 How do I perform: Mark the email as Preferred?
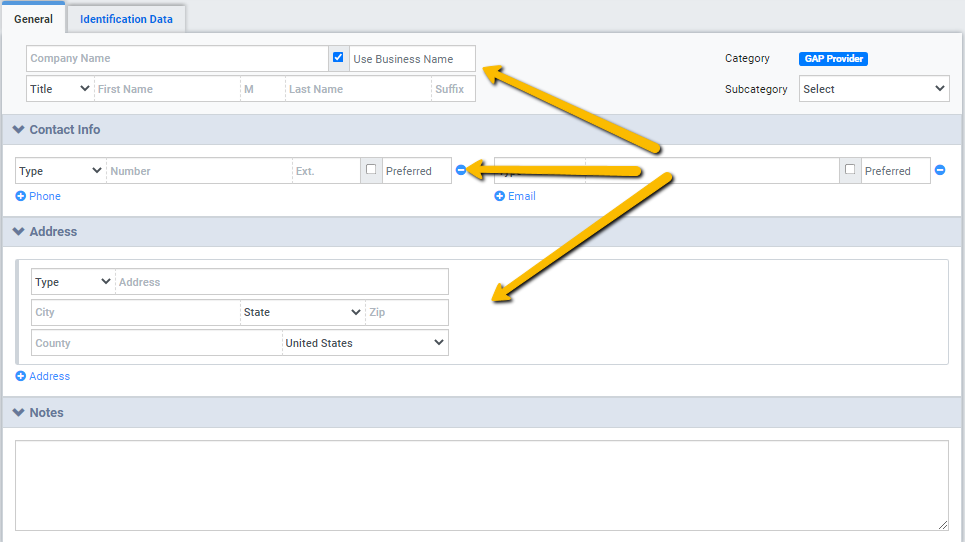[x=850, y=170]
